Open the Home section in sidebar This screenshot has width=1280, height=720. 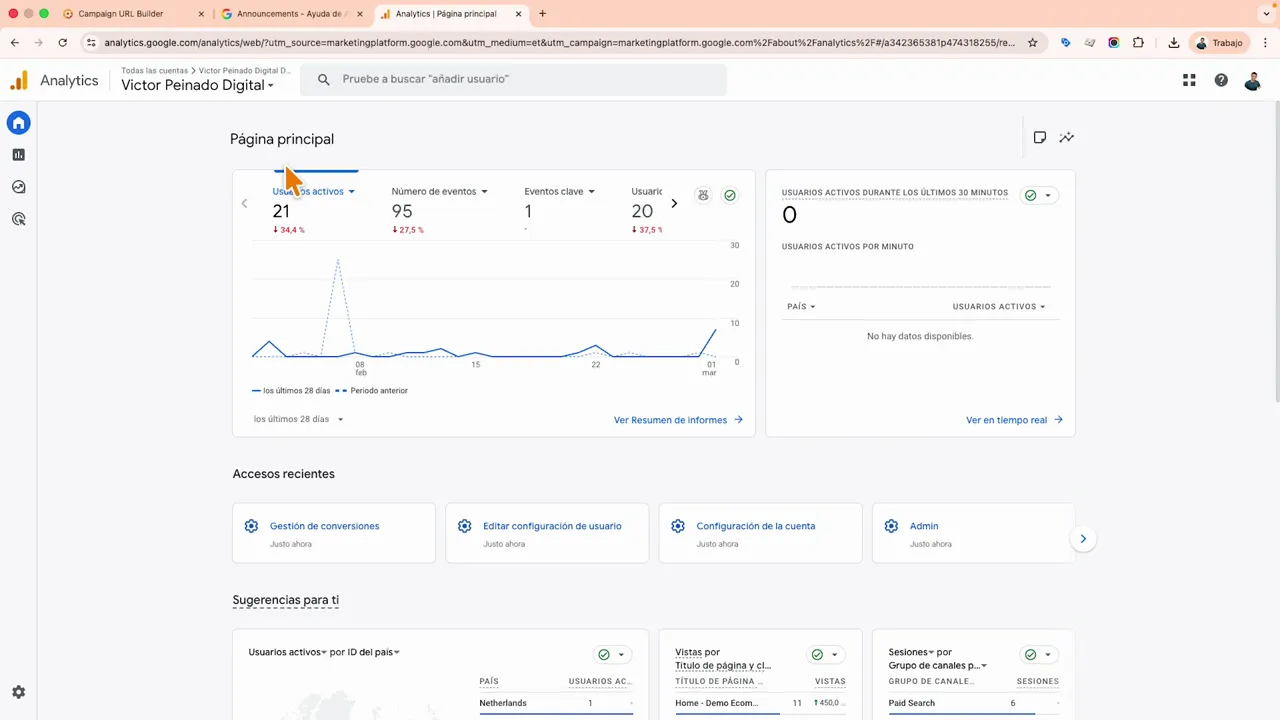click(18, 123)
